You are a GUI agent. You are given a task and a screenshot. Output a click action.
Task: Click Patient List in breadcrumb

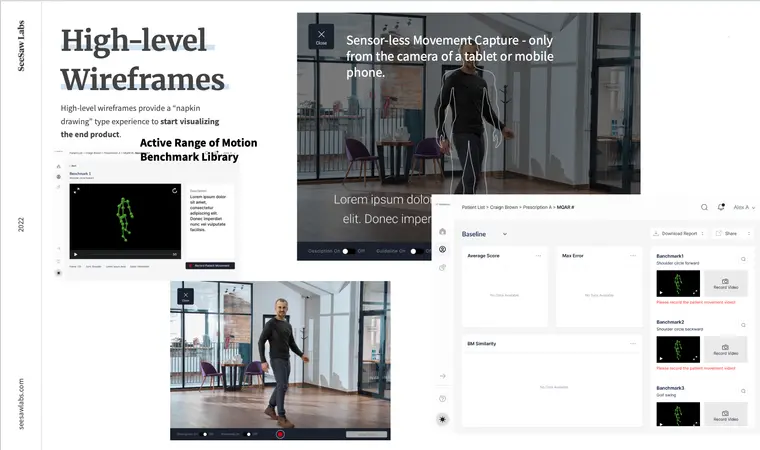click(x=474, y=207)
